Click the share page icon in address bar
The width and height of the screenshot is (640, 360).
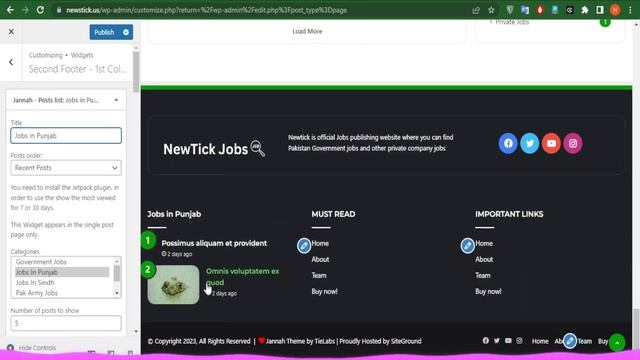476,10
